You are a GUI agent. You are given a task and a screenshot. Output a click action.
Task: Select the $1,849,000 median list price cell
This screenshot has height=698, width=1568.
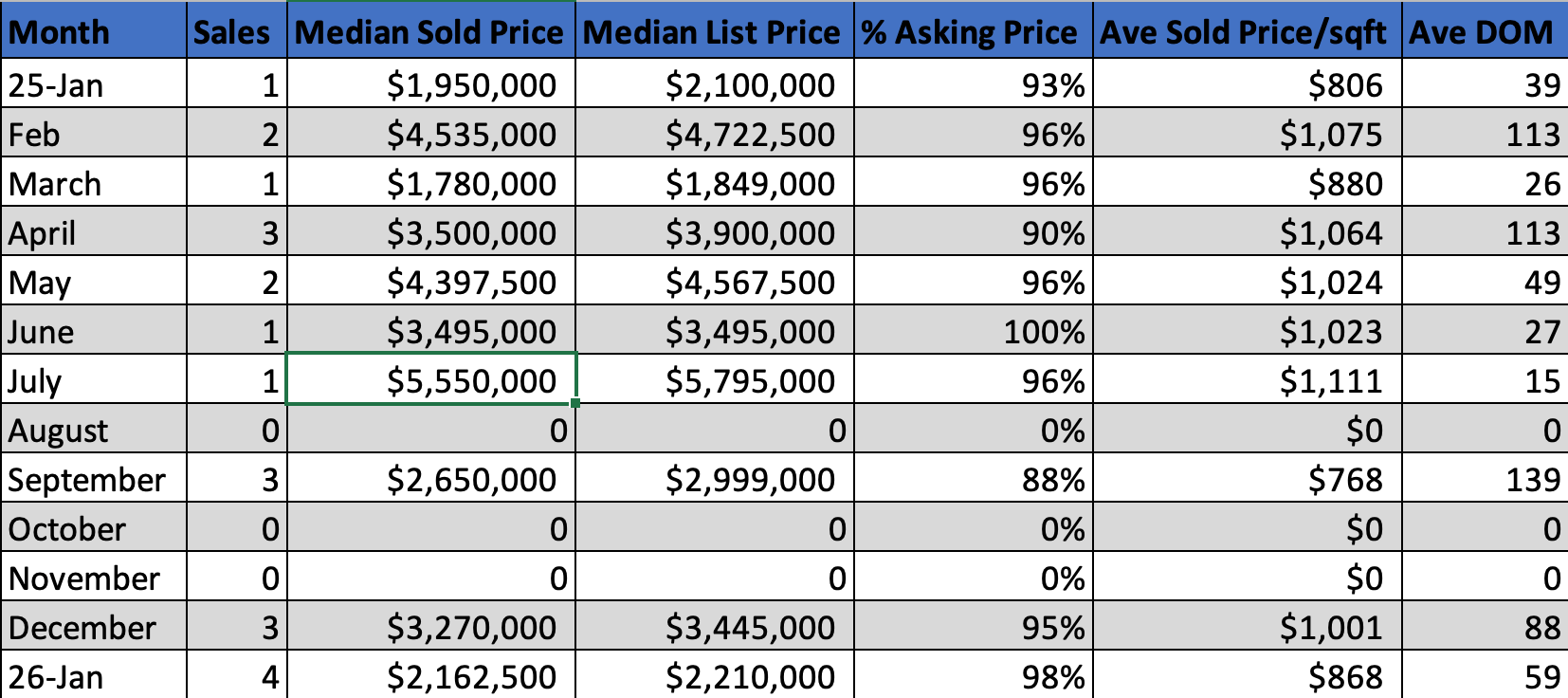click(714, 184)
